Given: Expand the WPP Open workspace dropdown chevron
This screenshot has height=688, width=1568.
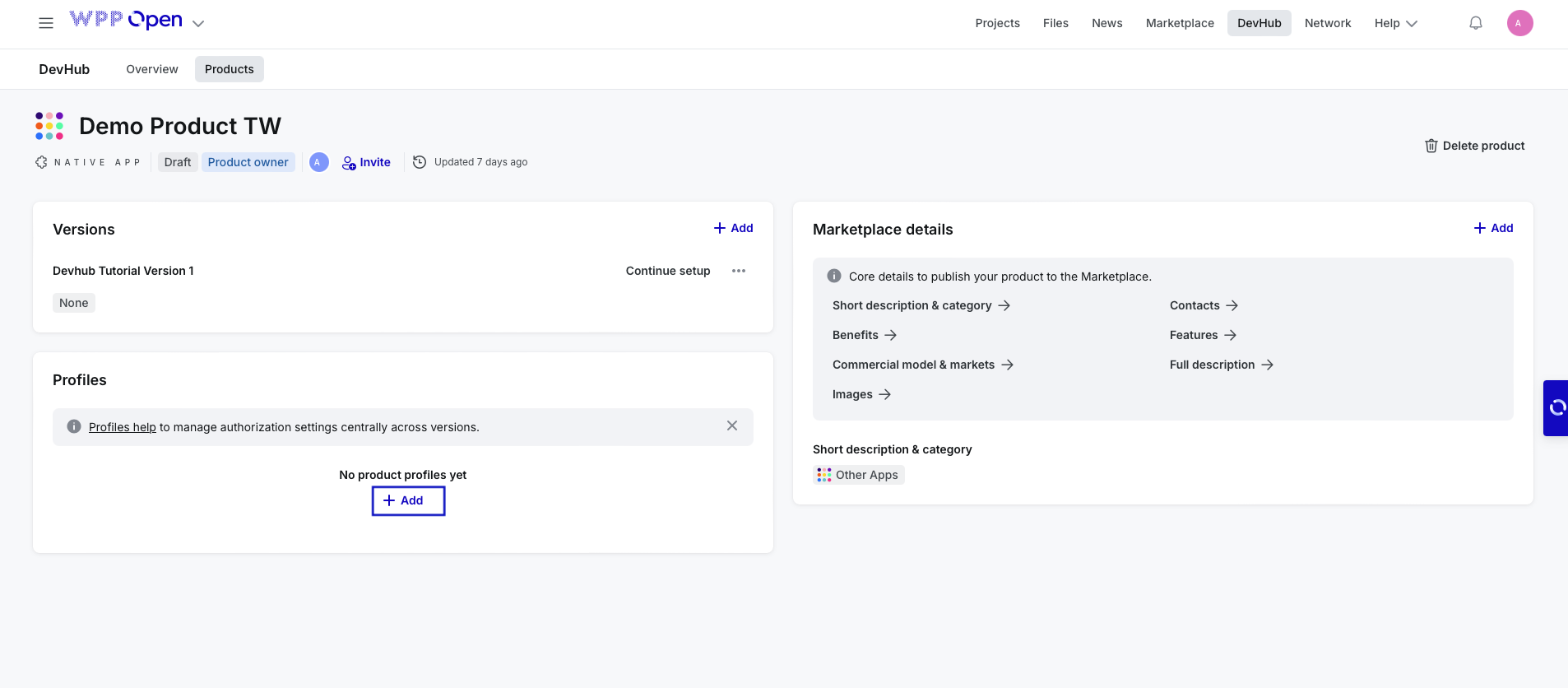Looking at the screenshot, I should 198,24.
